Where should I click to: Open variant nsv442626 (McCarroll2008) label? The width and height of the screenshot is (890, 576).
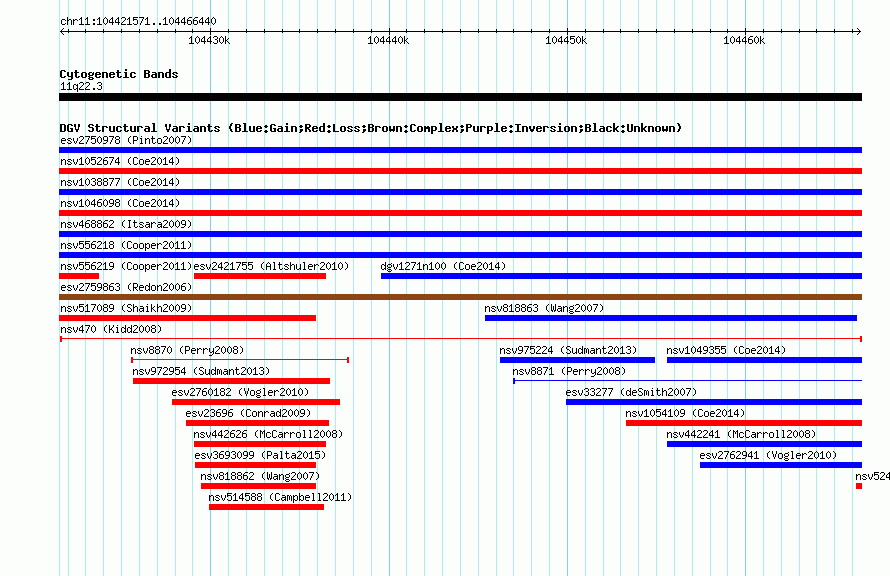tap(268, 434)
